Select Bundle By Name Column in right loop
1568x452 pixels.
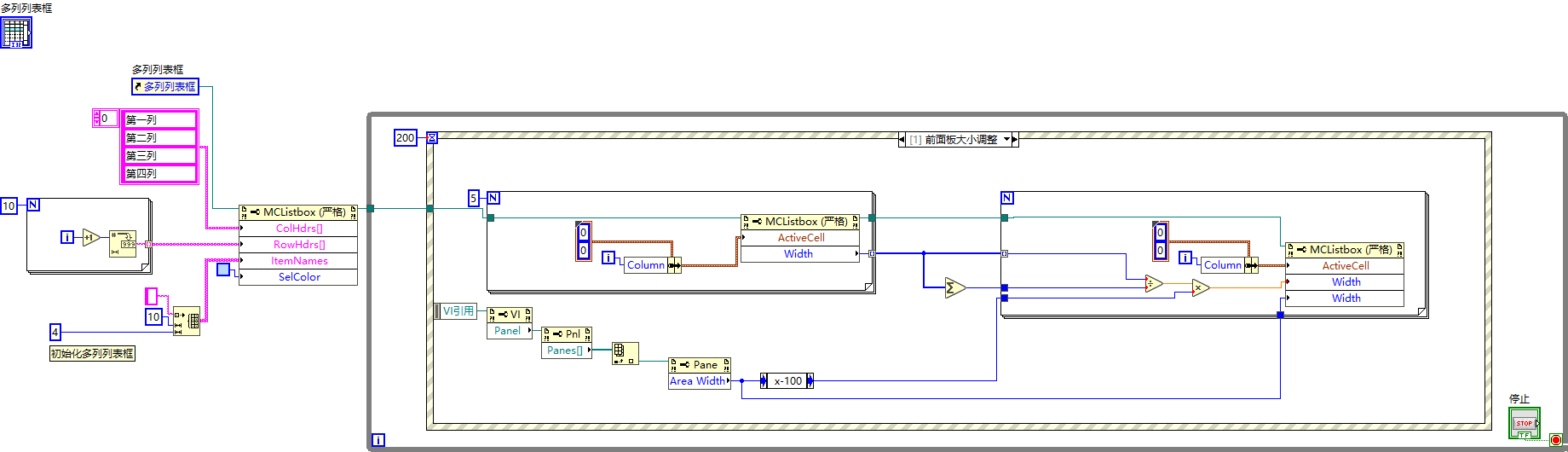[1230, 265]
